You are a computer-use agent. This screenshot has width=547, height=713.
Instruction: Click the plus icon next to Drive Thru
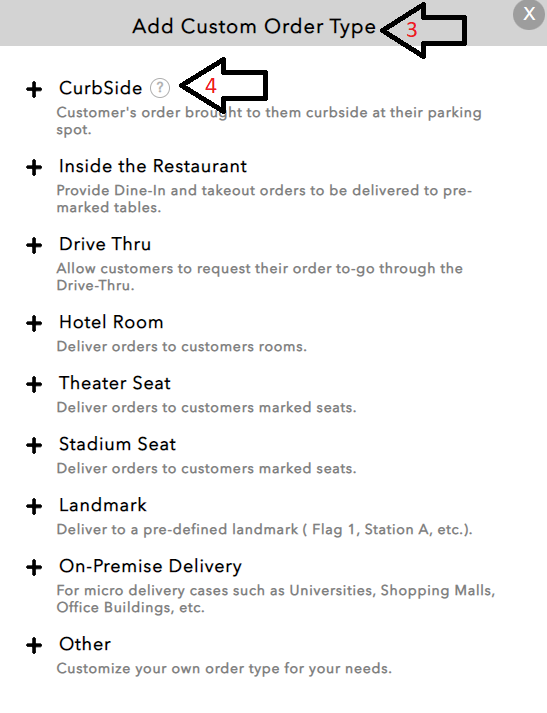(34, 246)
